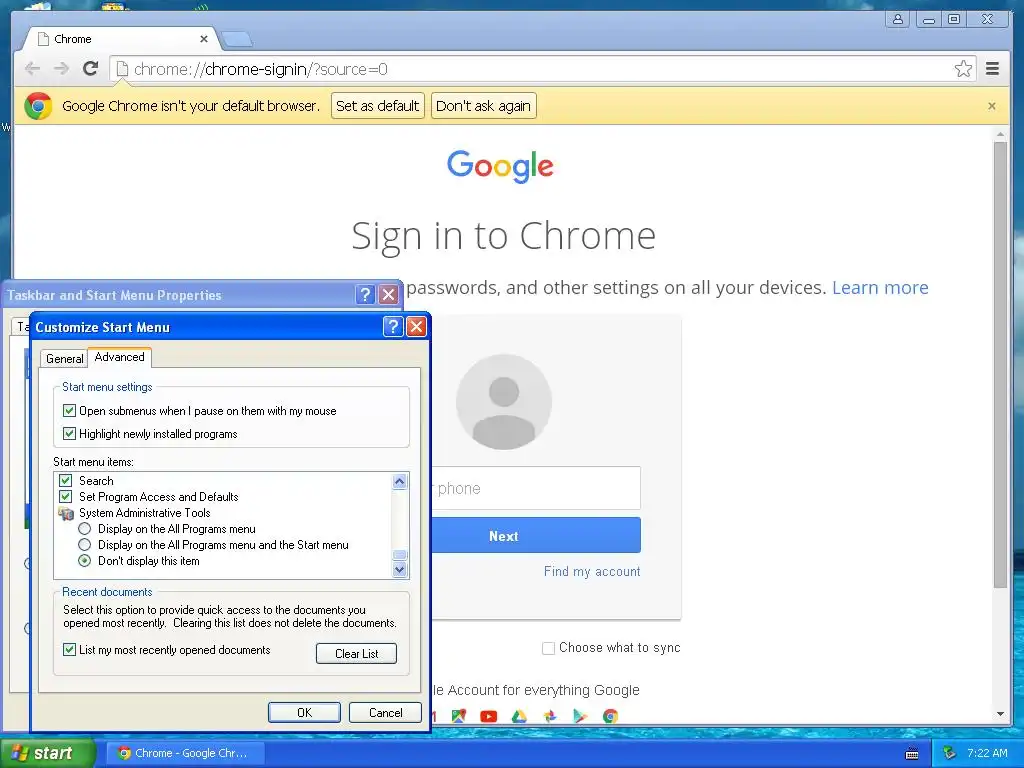Close the Taskbar and Start Menu Properties window
This screenshot has width=1024, height=768.
click(x=389, y=295)
